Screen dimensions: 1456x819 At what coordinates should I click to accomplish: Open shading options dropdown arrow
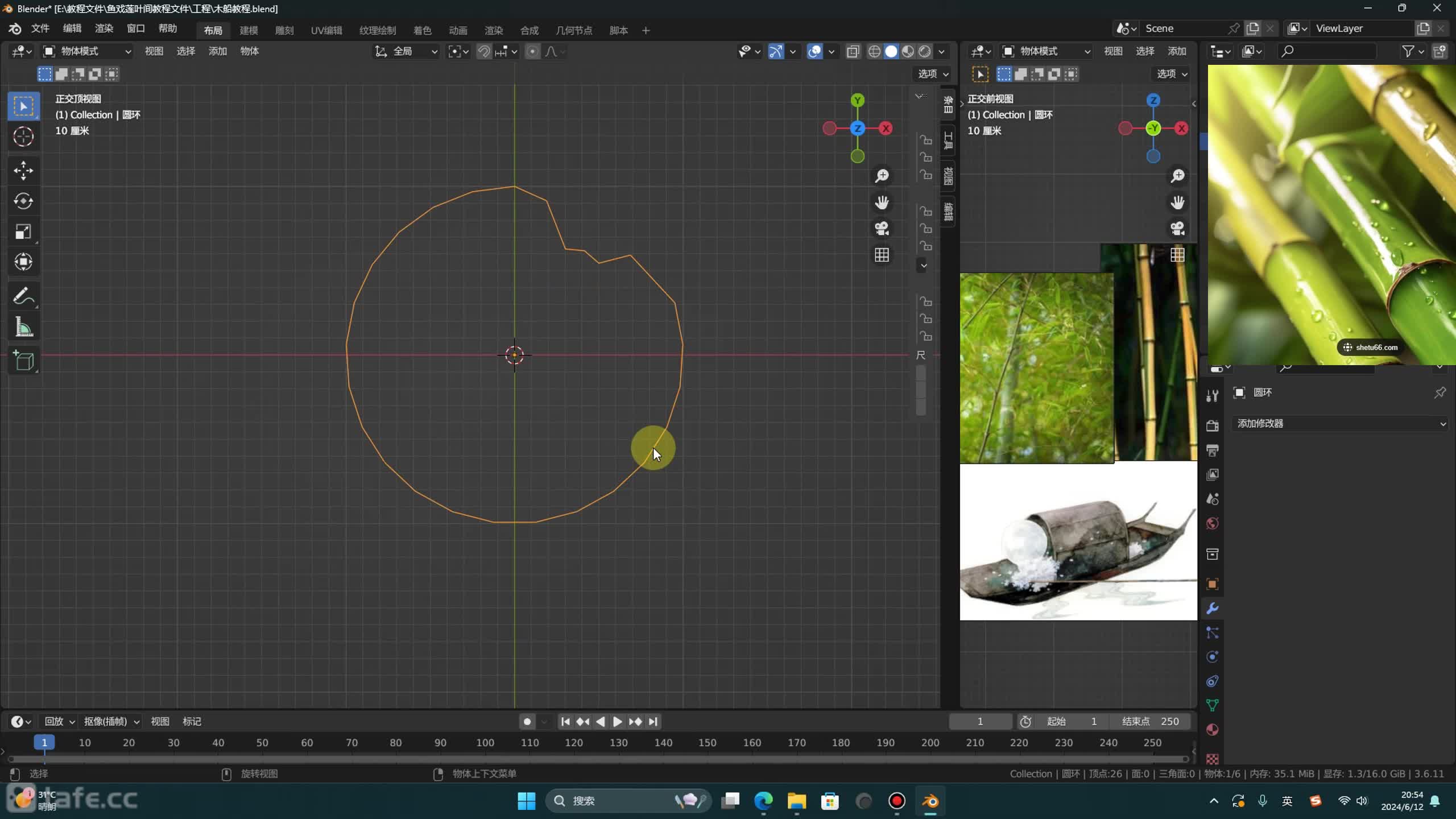pyautogui.click(x=942, y=51)
